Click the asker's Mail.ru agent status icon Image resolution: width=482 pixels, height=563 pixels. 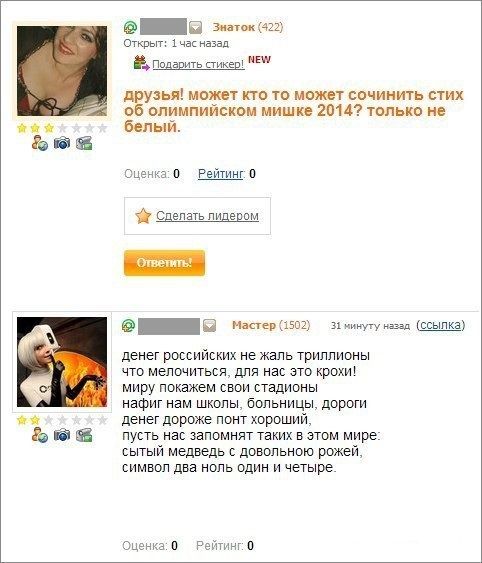click(130, 27)
